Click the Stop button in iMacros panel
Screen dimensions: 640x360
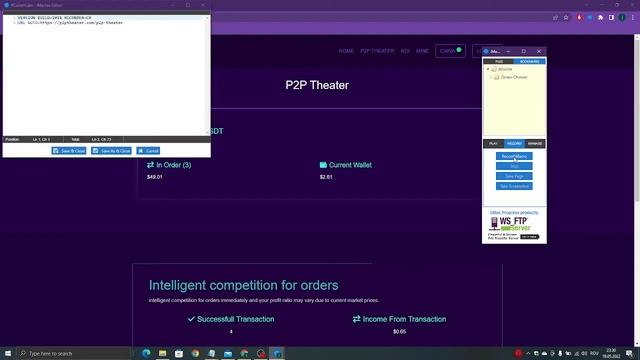pyautogui.click(x=514, y=166)
